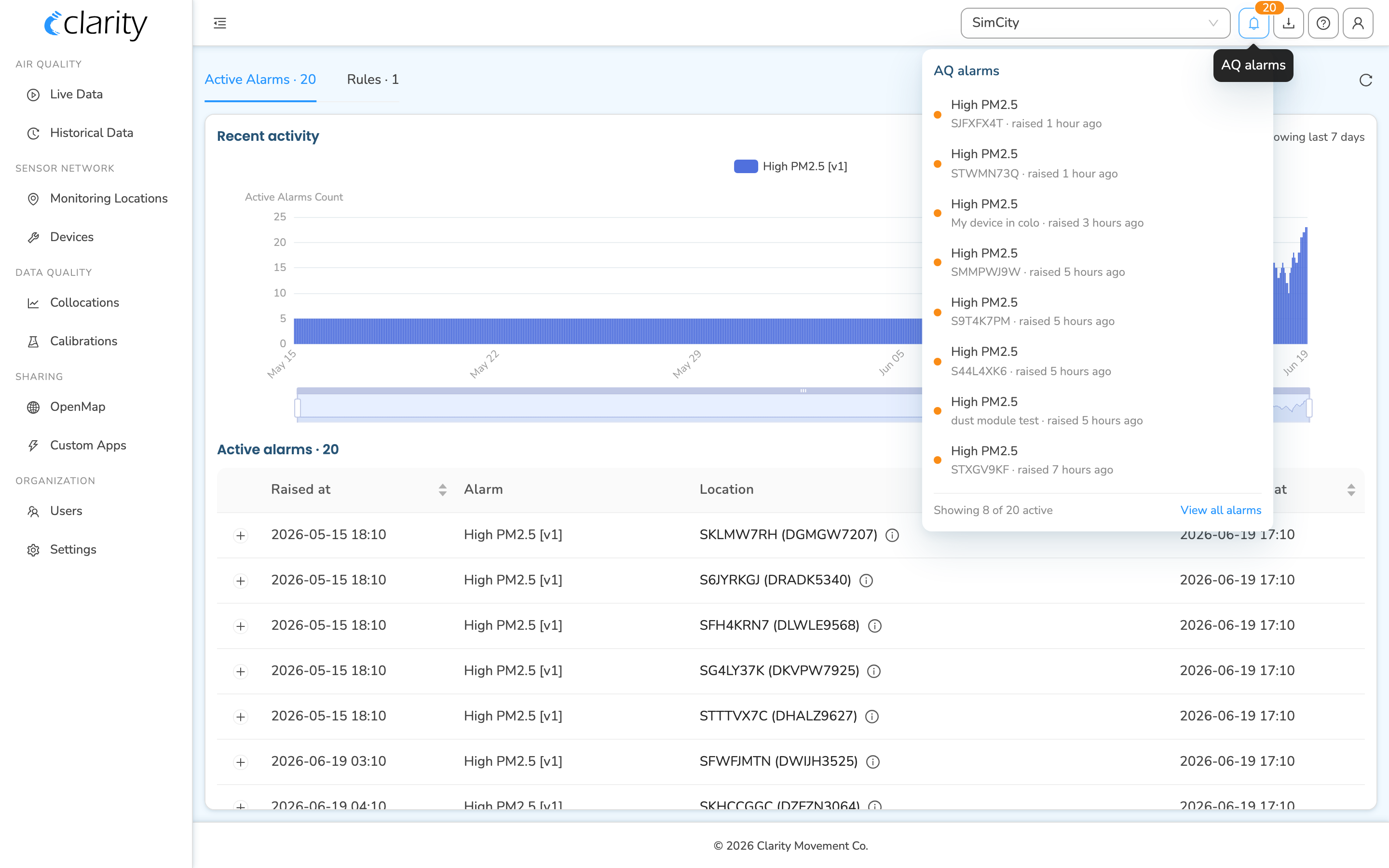The height and width of the screenshot is (868, 1389).
Task: Collapse the sidebar menu icon
Action: tap(220, 23)
